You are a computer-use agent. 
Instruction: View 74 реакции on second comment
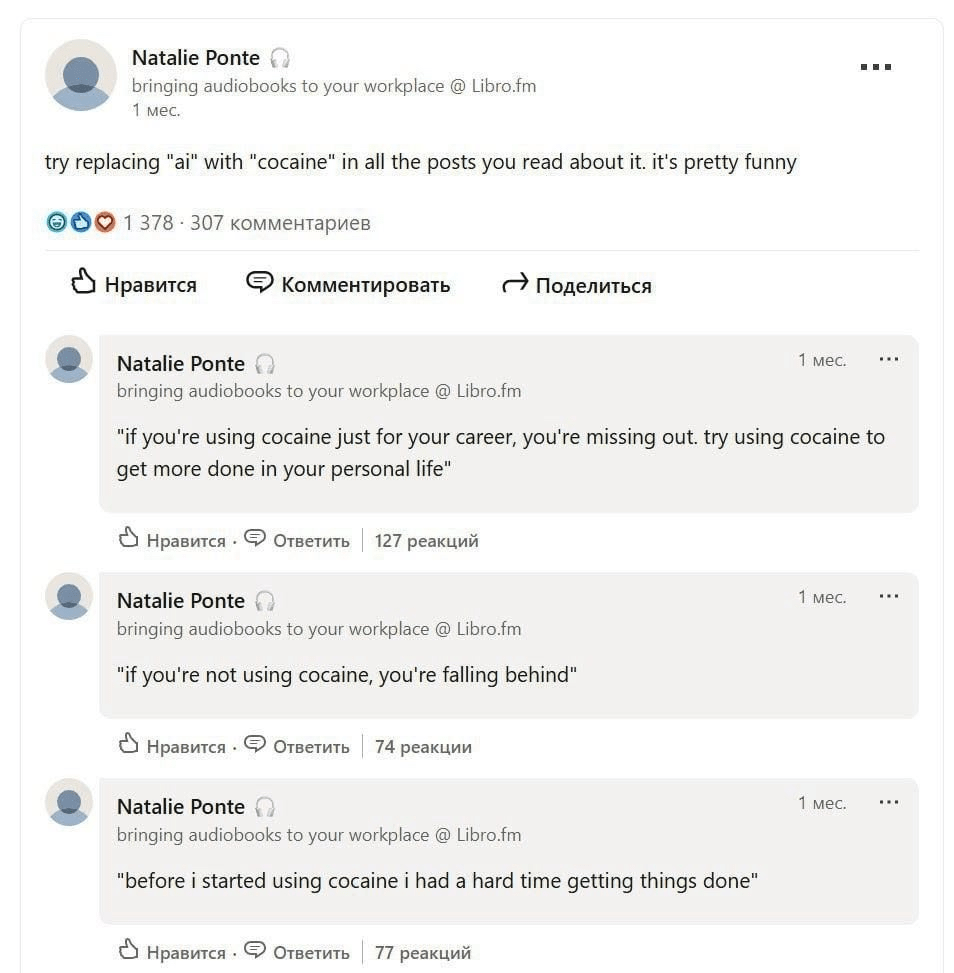tap(423, 747)
